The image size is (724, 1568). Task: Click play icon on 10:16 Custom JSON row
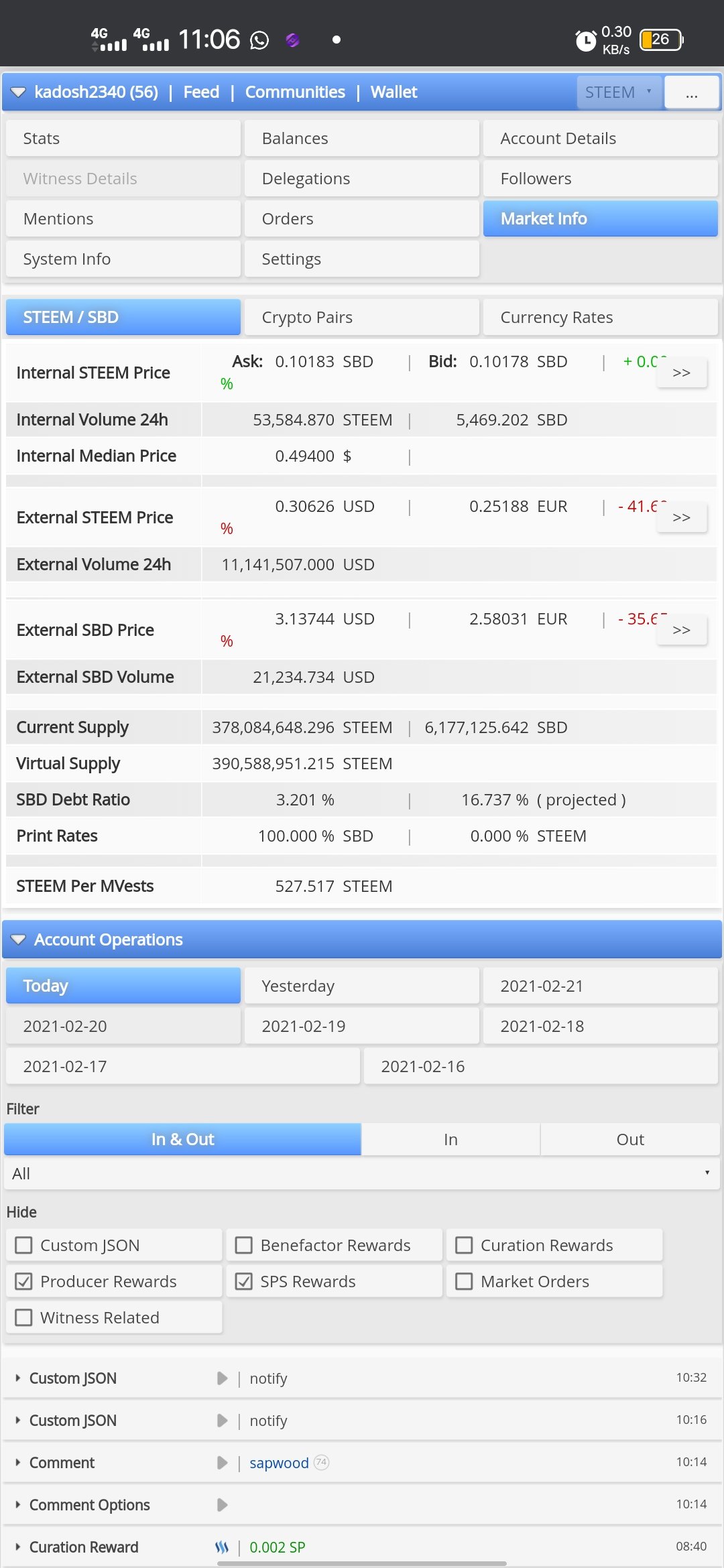(222, 1421)
